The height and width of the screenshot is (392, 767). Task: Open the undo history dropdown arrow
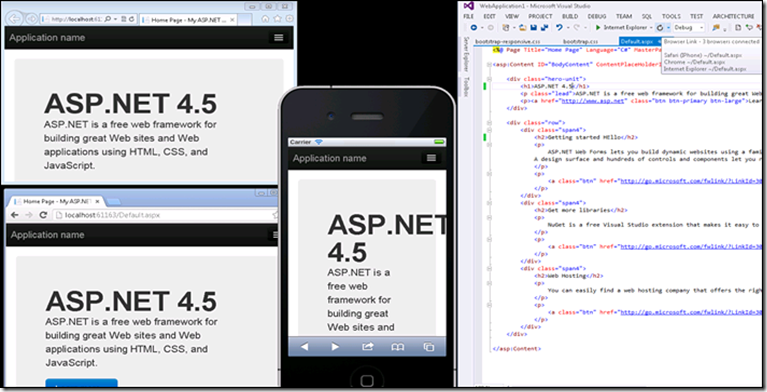(568, 28)
